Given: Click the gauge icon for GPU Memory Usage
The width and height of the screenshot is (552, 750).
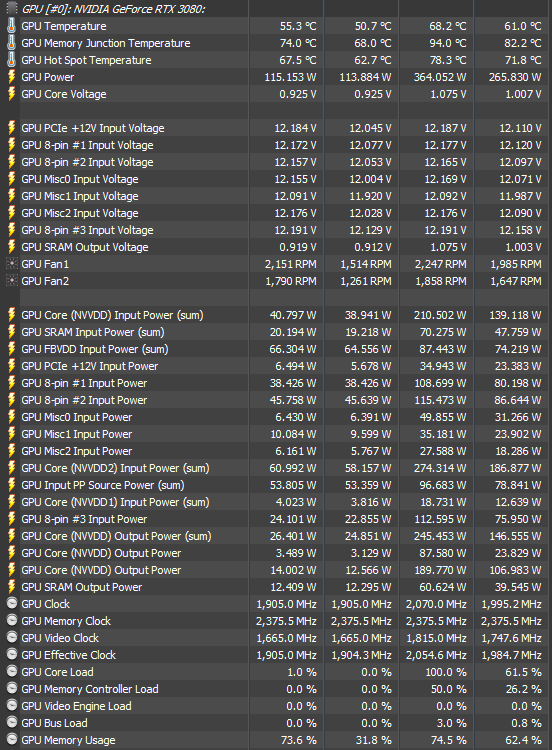Looking at the screenshot, I should (11, 739).
